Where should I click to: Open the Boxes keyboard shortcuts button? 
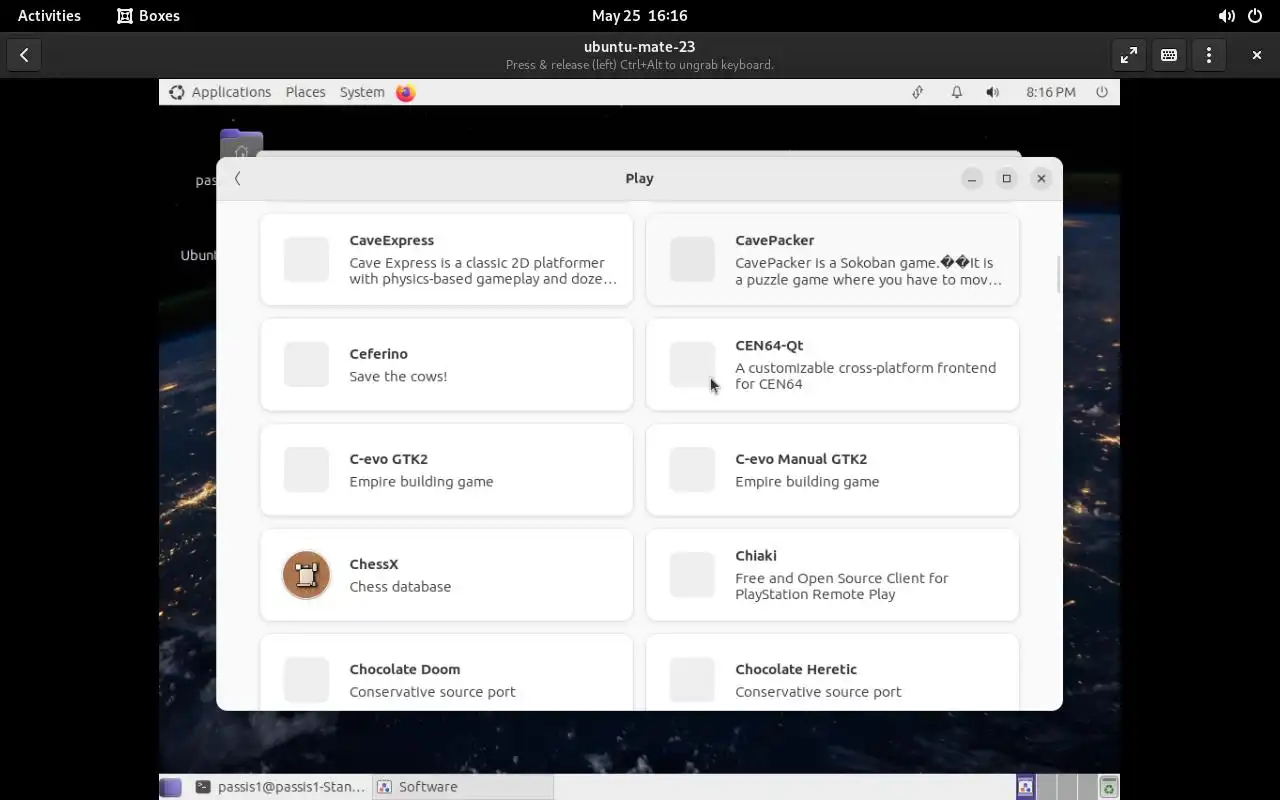click(1169, 55)
